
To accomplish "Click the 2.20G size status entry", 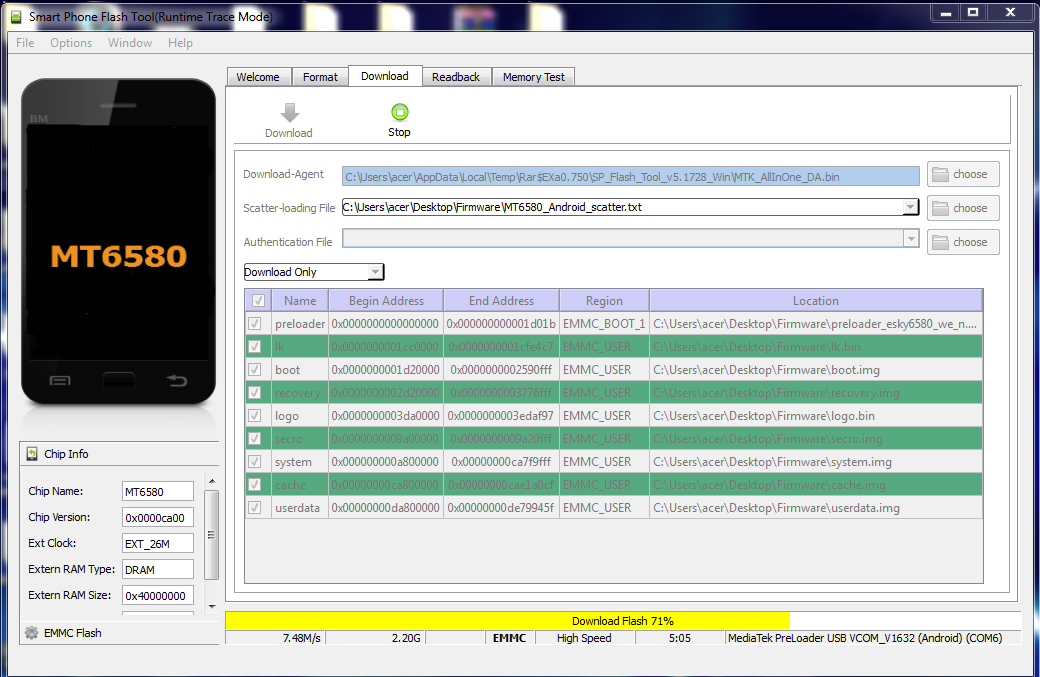I will click(x=376, y=638).
